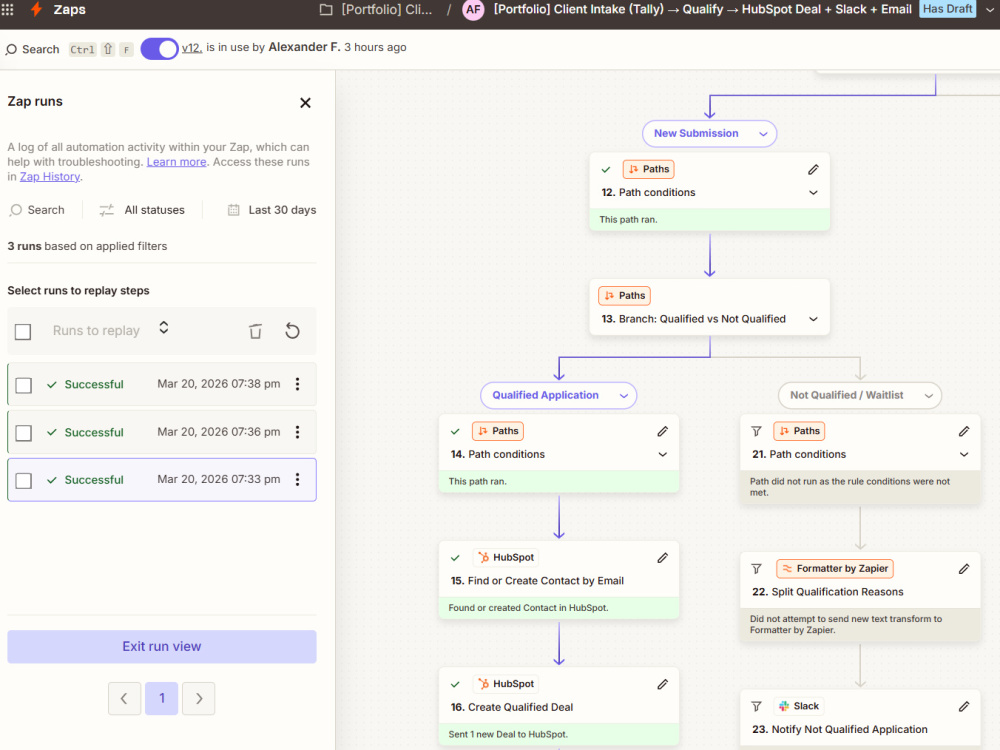Screen dimensions: 1000x750
Task: Edit step 22 Split Qualification Reasons
Action: [x=964, y=569]
